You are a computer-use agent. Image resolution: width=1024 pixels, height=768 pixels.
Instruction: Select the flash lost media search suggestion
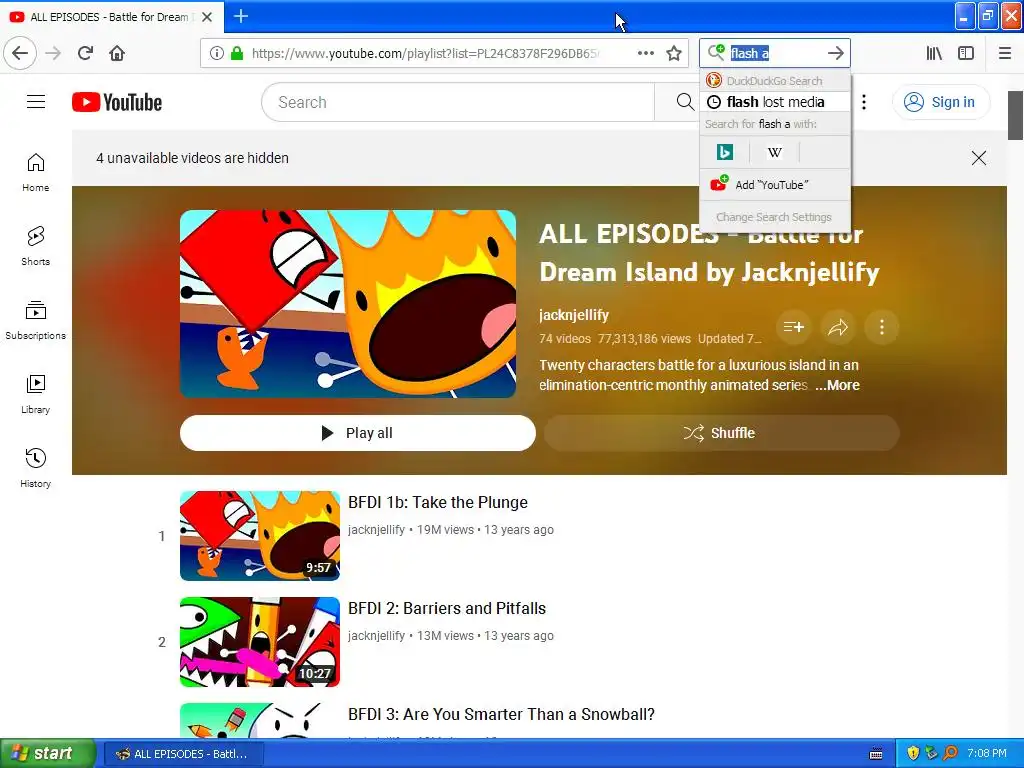(775, 102)
